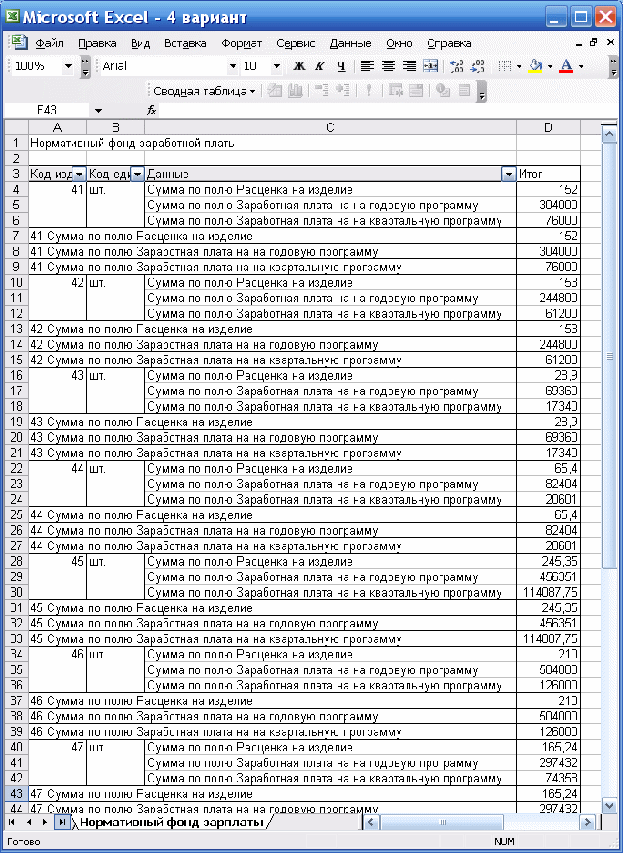Apply cell borders using Borders icon
The height and width of the screenshot is (854, 624).
tap(505, 66)
